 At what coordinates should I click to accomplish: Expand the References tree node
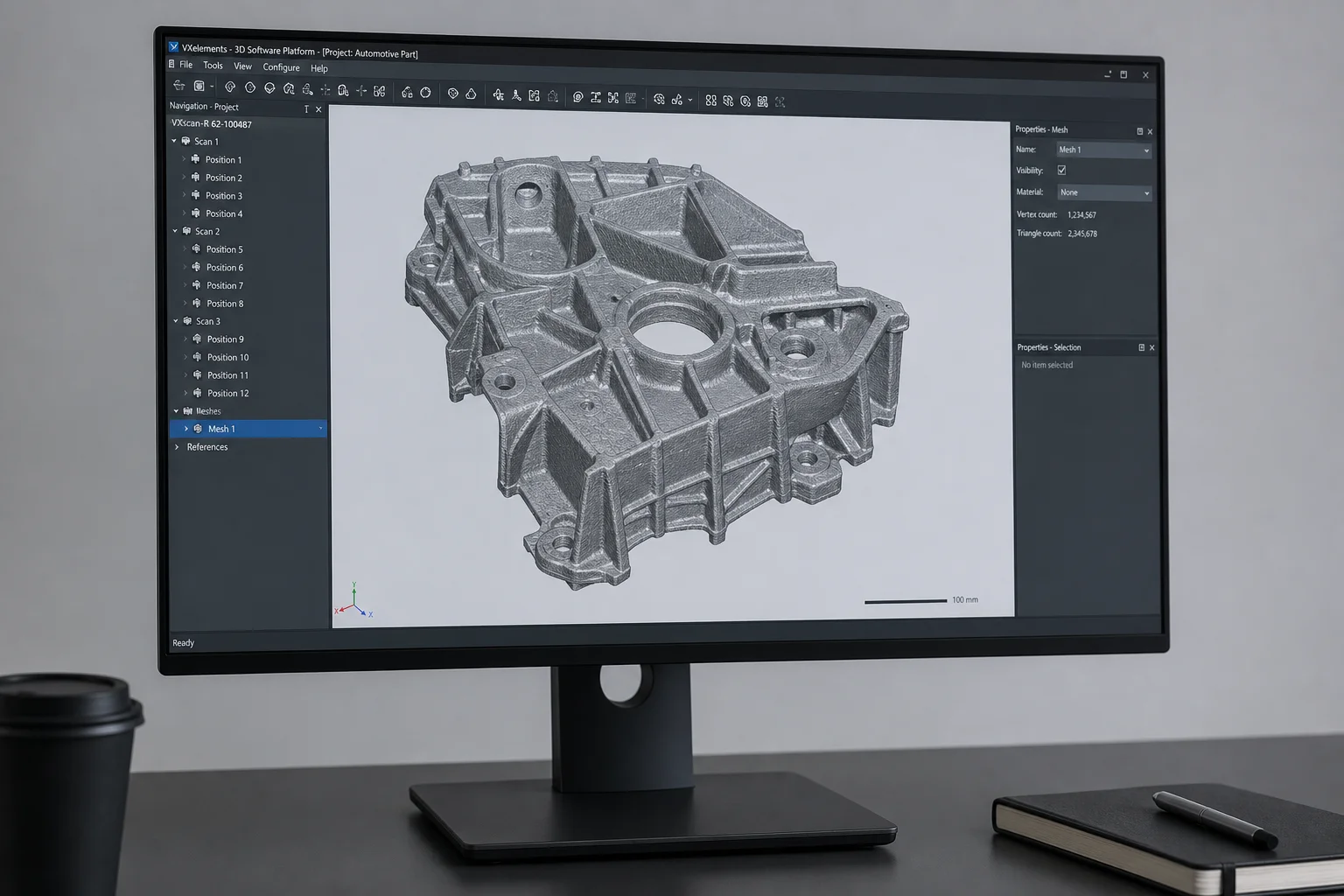coord(177,447)
